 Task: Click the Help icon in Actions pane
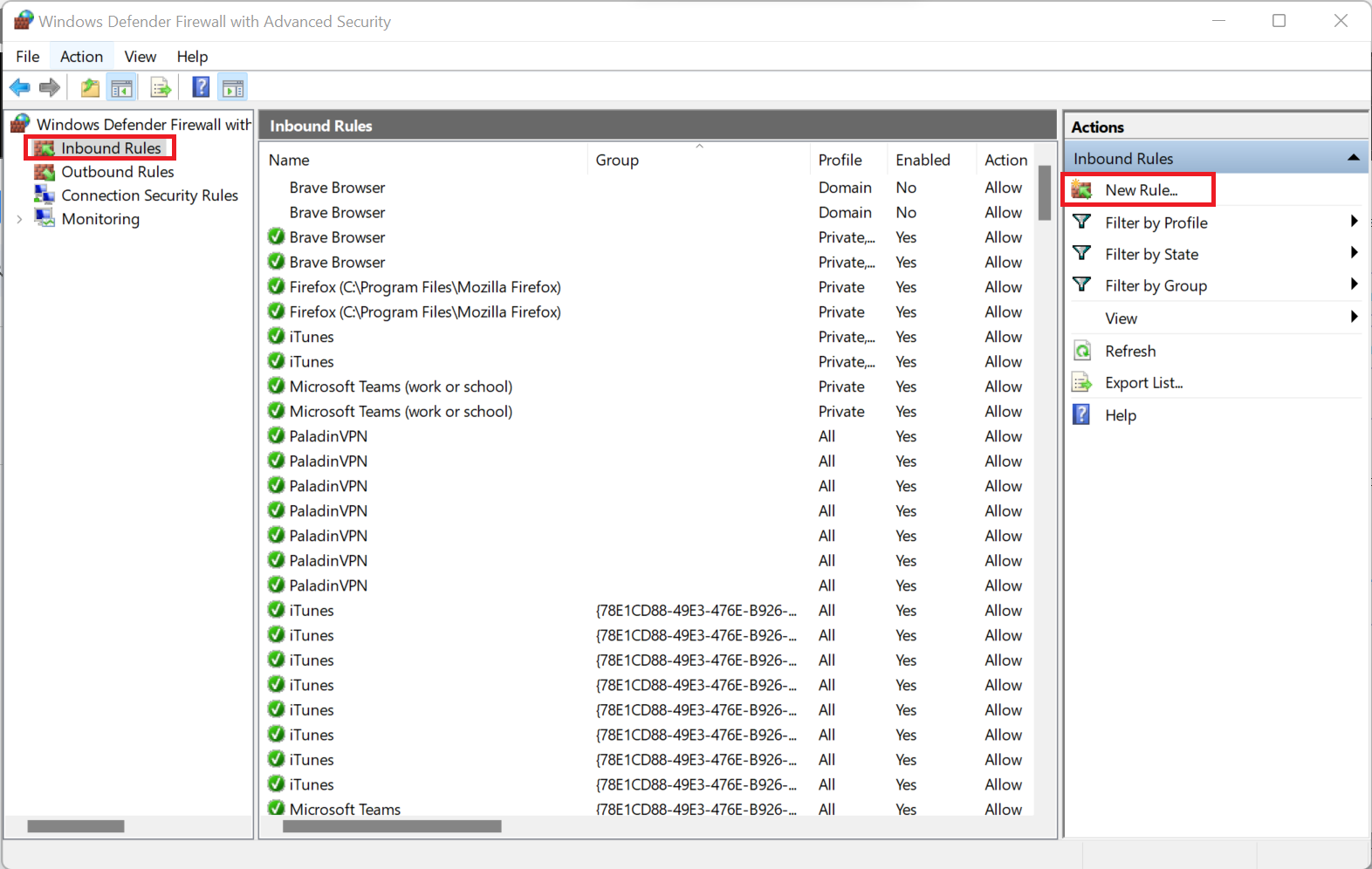[x=1081, y=414]
